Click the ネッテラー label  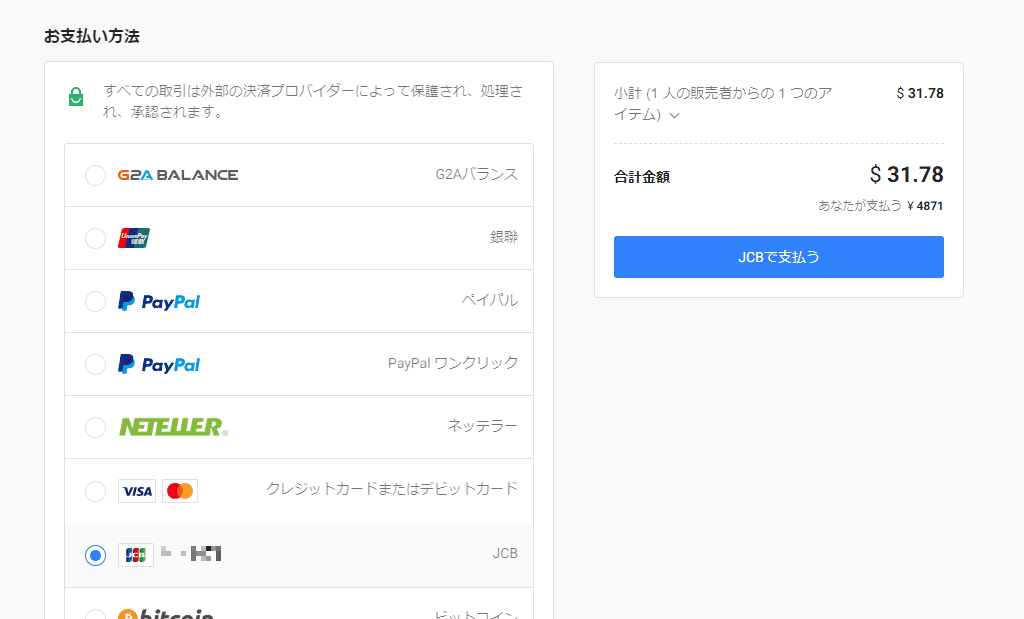point(482,426)
